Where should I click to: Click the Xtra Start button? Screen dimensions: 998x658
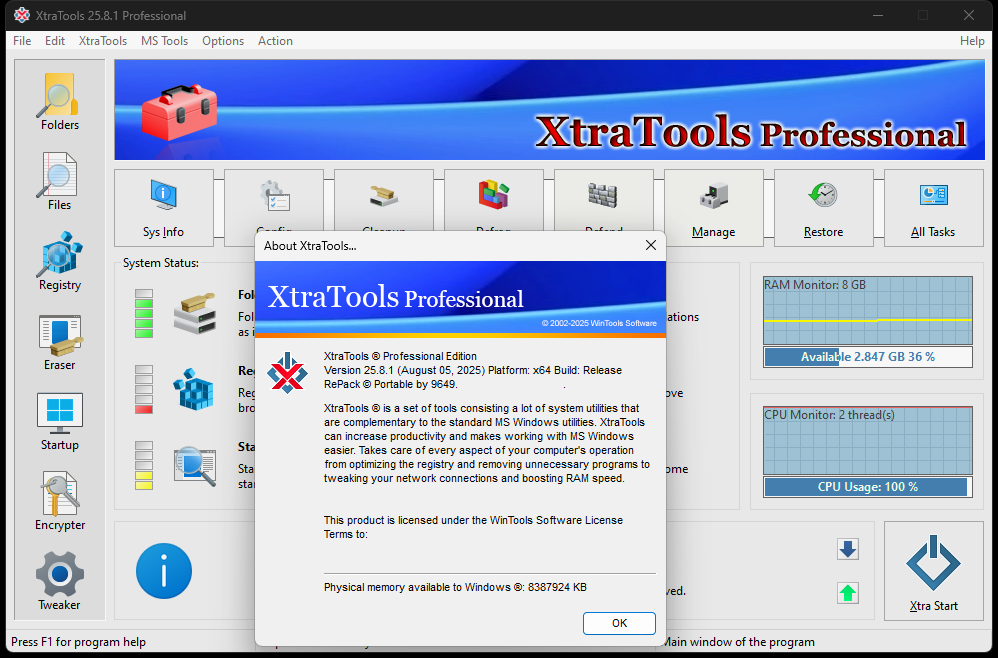click(x=933, y=571)
